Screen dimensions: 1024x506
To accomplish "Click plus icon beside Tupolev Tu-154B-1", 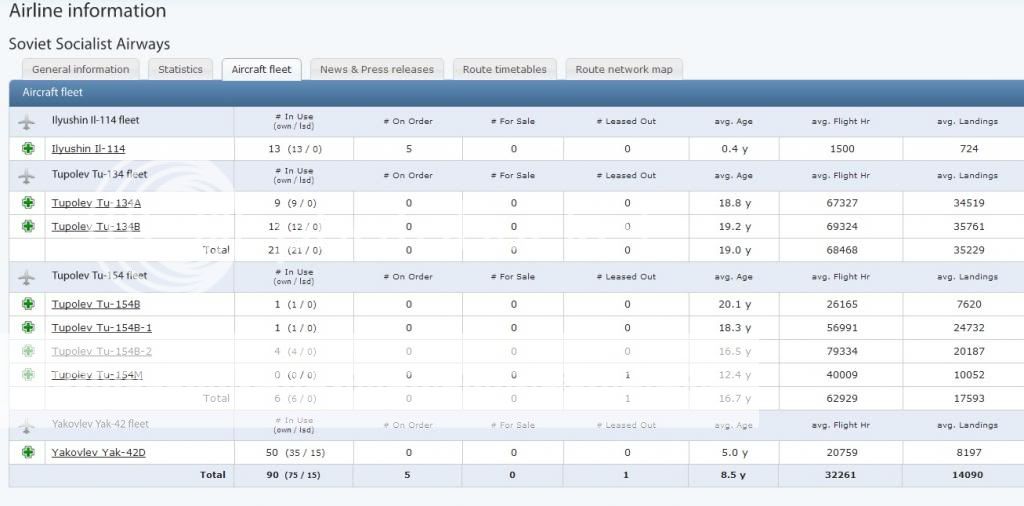I will (27, 327).
